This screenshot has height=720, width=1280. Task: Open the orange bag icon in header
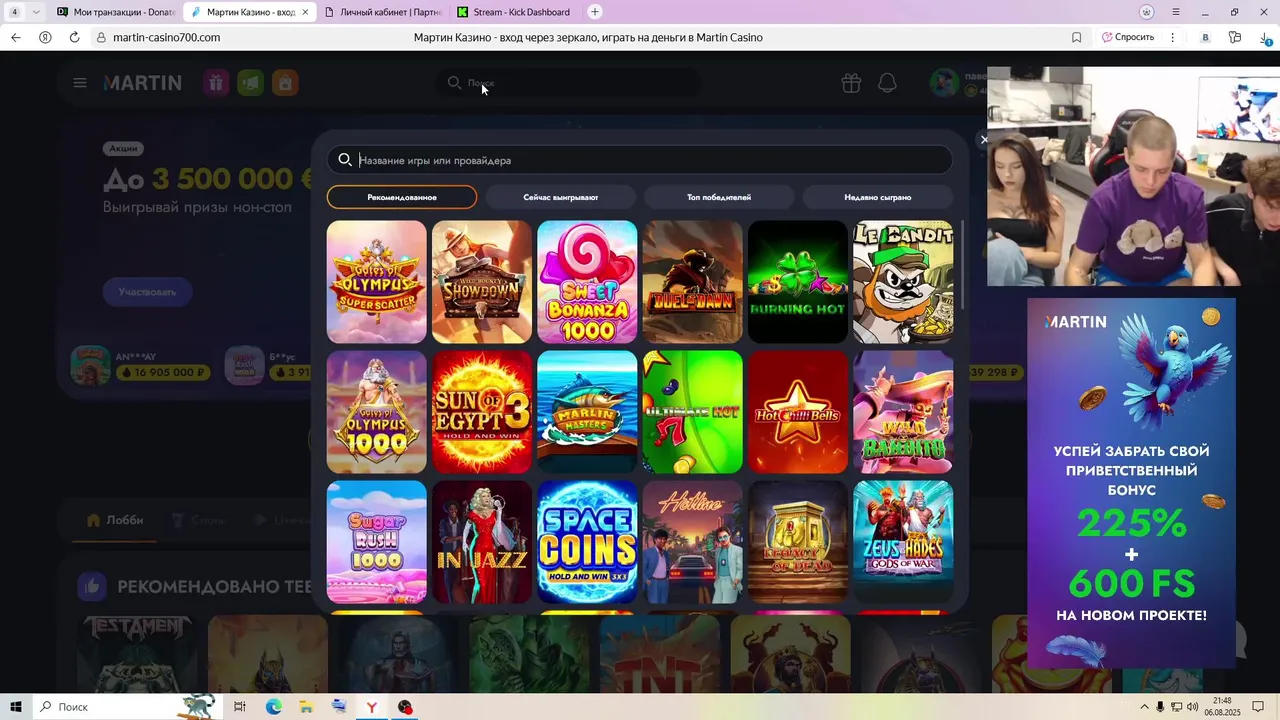(x=285, y=83)
